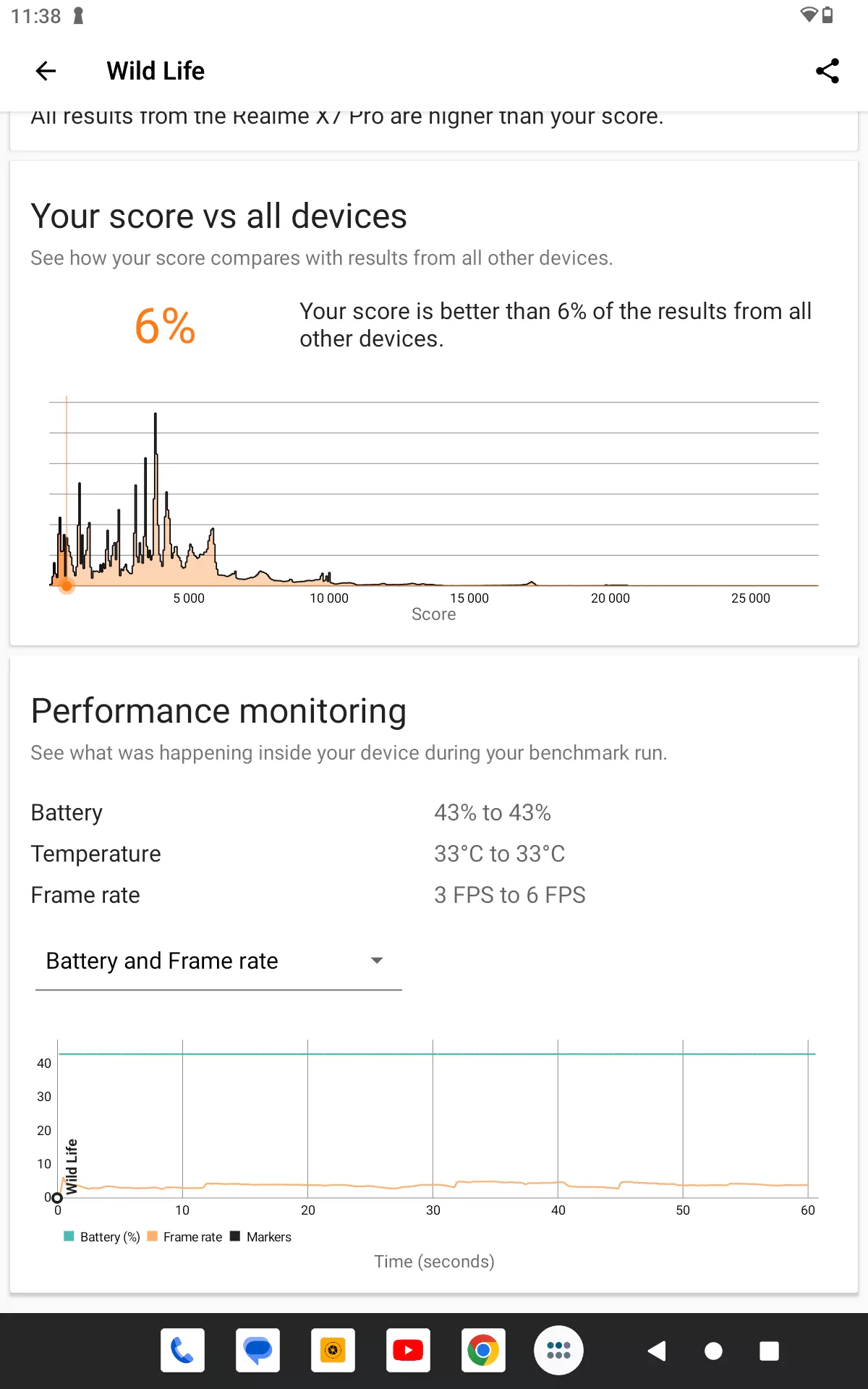The width and height of the screenshot is (868, 1389).
Task: Launch Chrome from the dock
Action: tap(483, 1350)
